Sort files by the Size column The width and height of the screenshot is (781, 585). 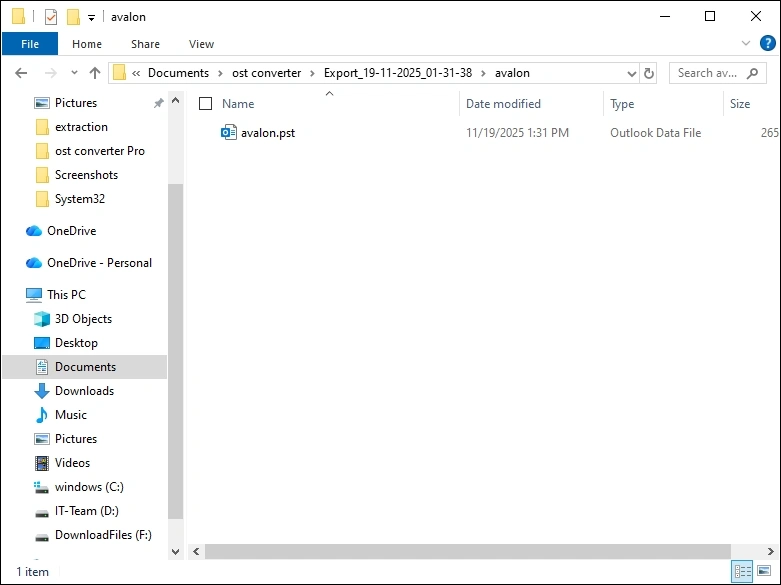pyautogui.click(x=740, y=104)
